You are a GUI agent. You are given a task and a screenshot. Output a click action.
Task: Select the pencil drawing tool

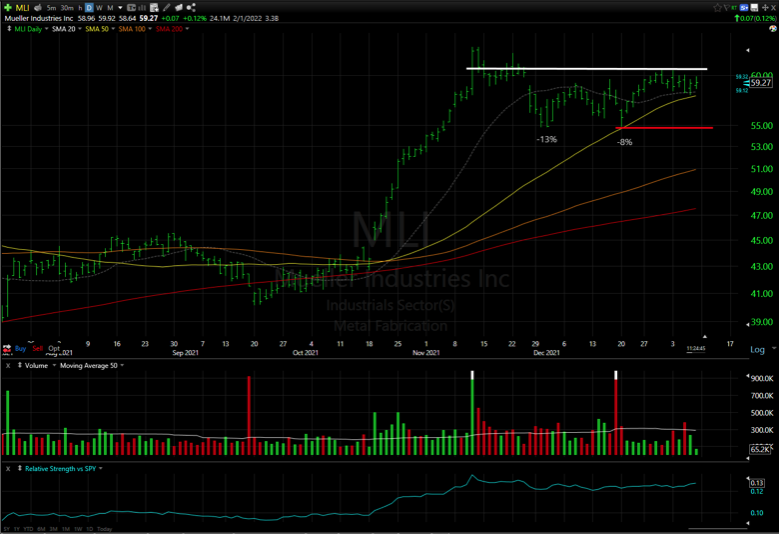(166, 7)
